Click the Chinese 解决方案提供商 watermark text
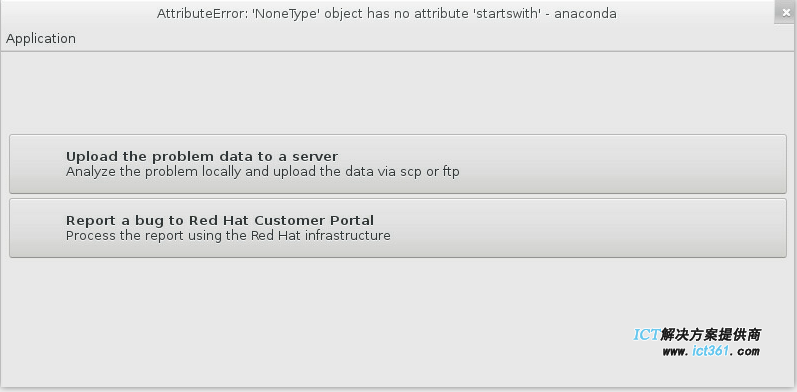Viewport: 797px width, 392px height. click(x=710, y=335)
